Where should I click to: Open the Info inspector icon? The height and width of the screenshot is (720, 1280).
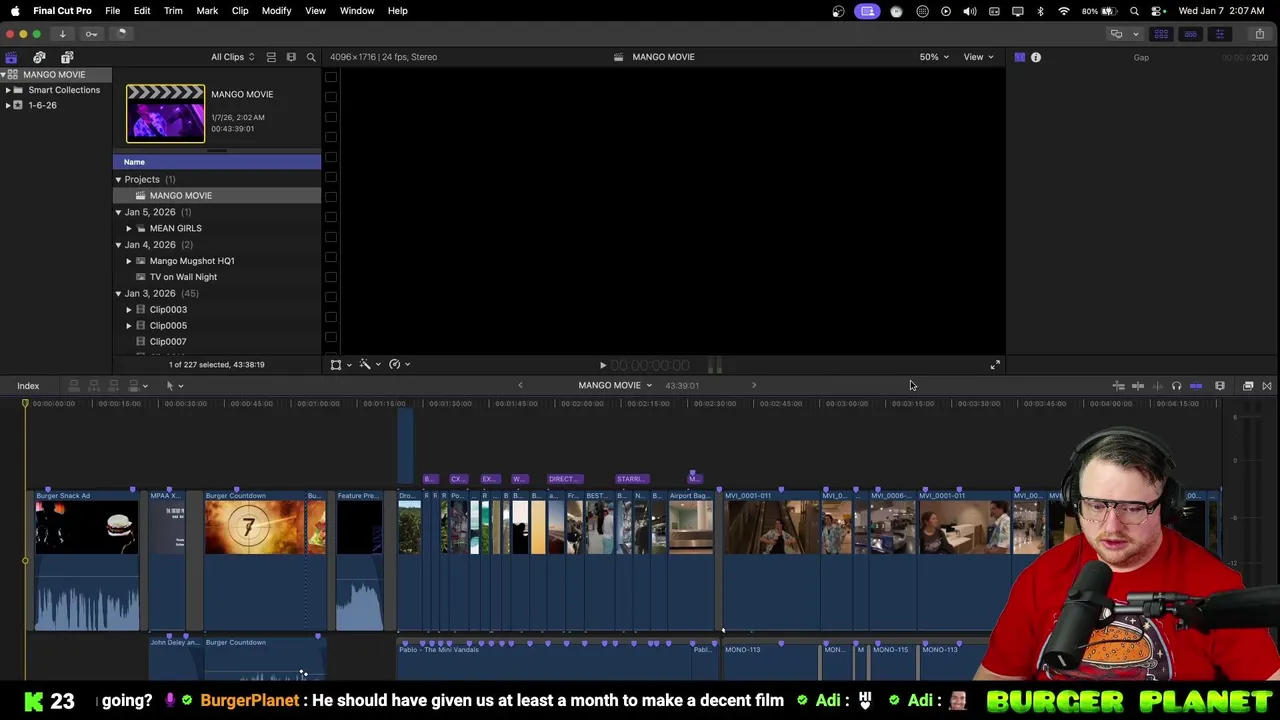1036,57
